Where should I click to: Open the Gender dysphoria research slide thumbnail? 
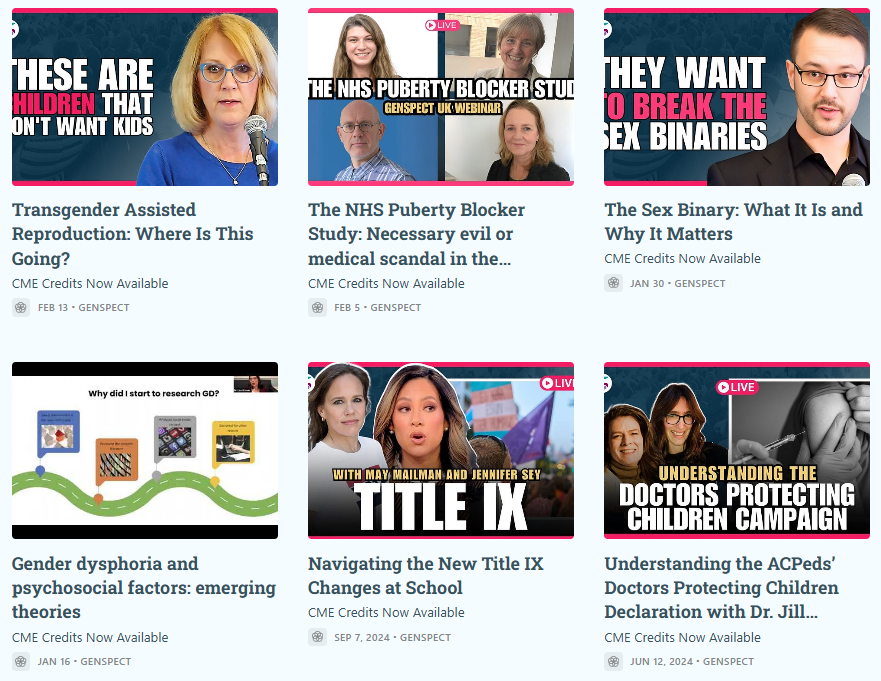(x=145, y=451)
